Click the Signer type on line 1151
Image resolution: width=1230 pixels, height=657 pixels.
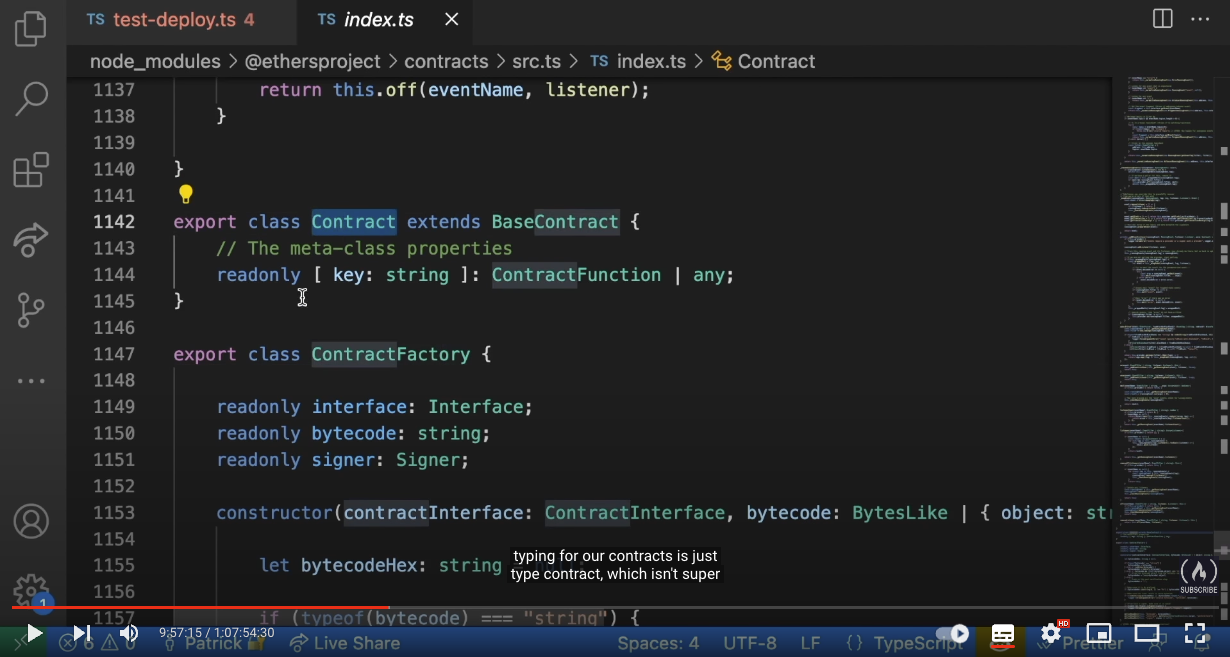click(x=428, y=460)
